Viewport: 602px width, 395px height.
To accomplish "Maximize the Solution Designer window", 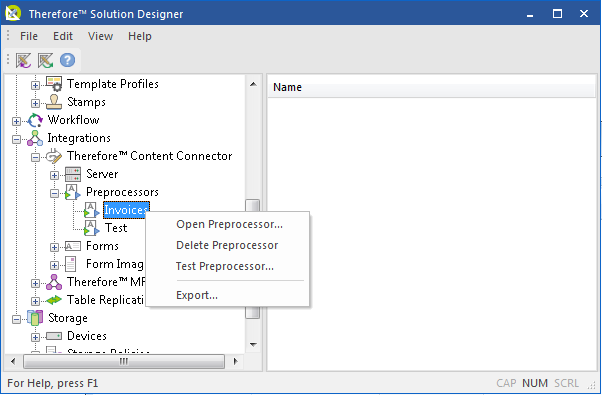I will (557, 14).
